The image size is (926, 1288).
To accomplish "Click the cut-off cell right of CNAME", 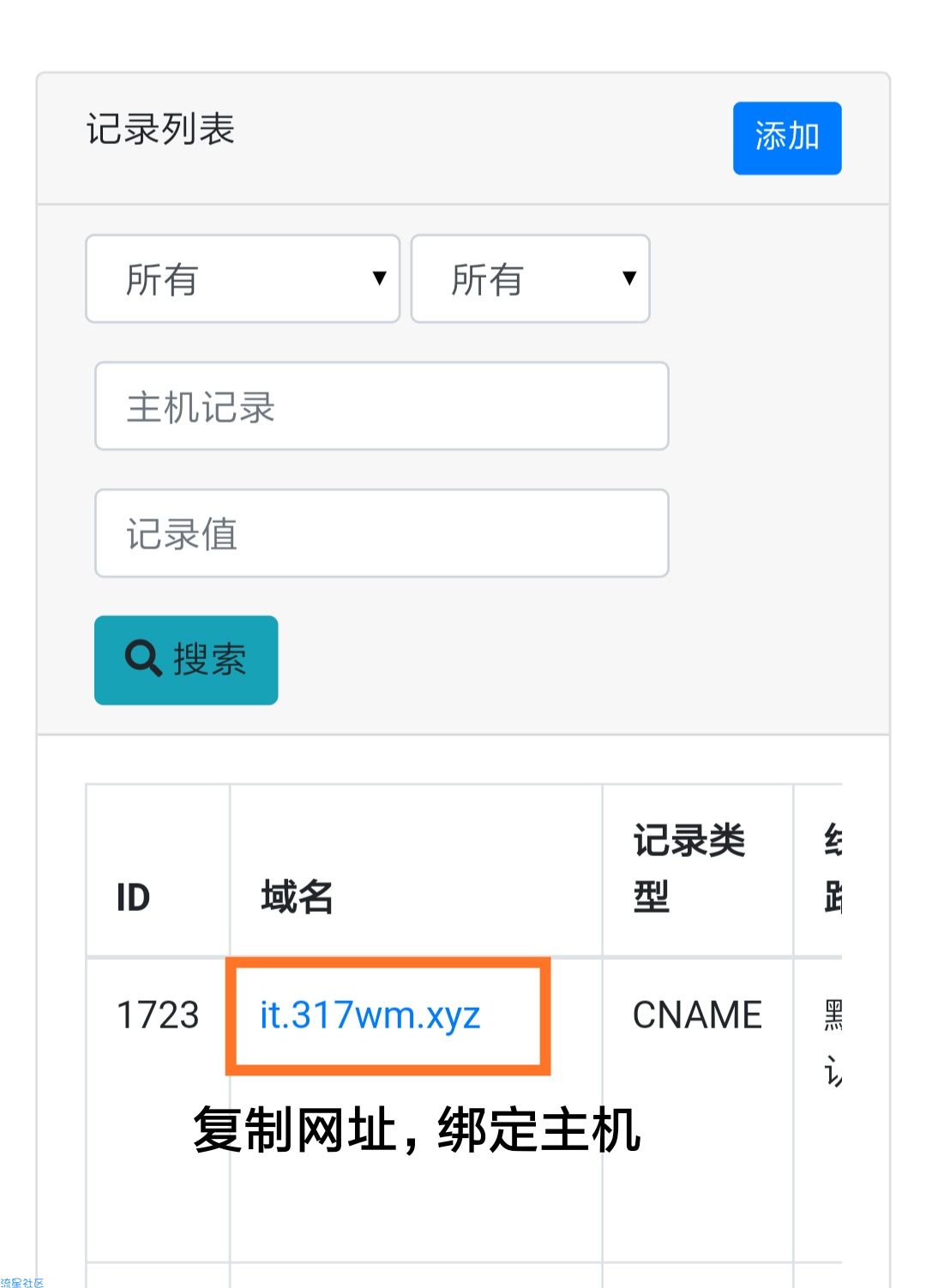I will click(x=830, y=1041).
